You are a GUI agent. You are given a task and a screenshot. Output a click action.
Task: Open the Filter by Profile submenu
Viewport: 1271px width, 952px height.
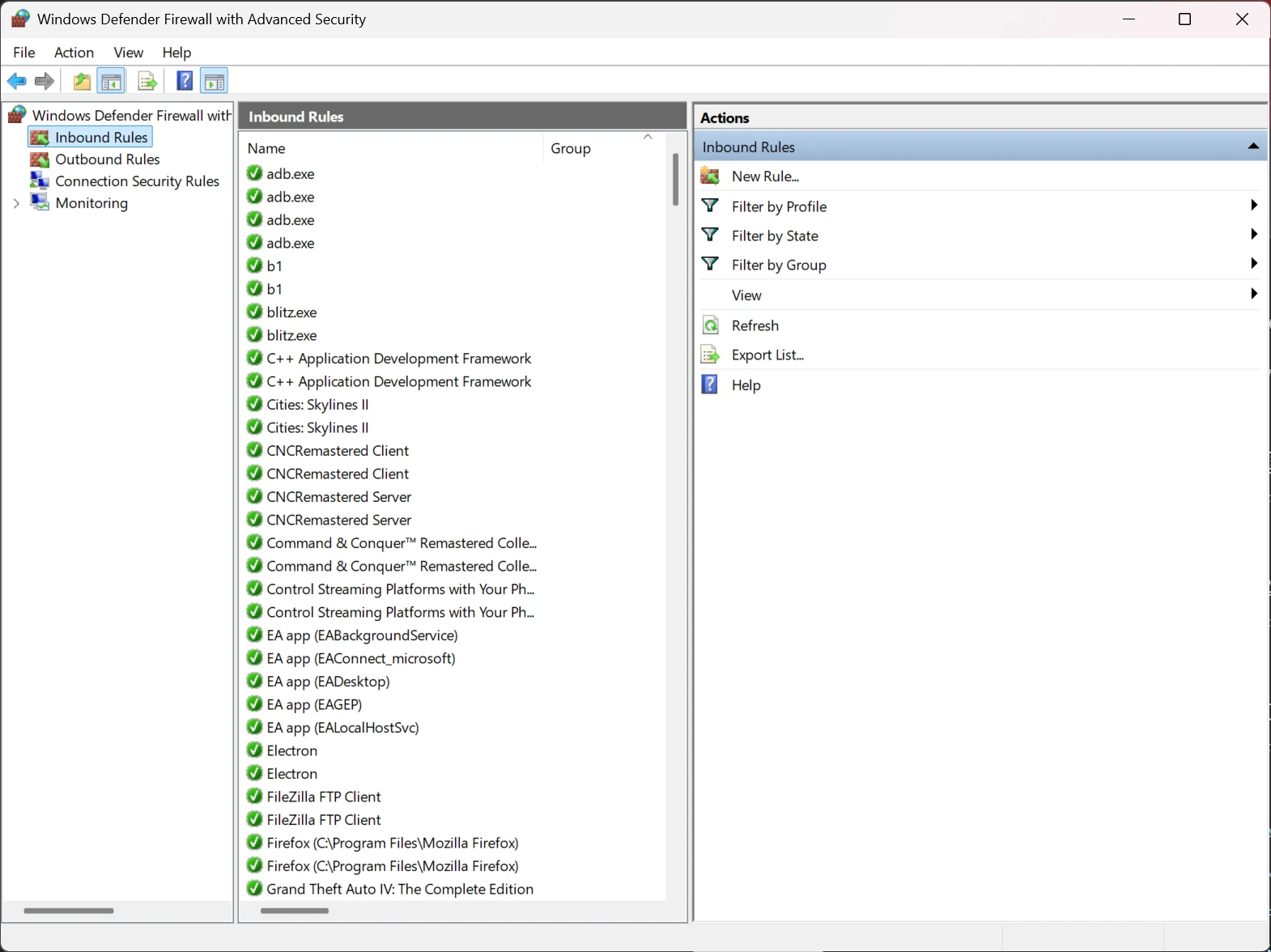[x=1253, y=206]
